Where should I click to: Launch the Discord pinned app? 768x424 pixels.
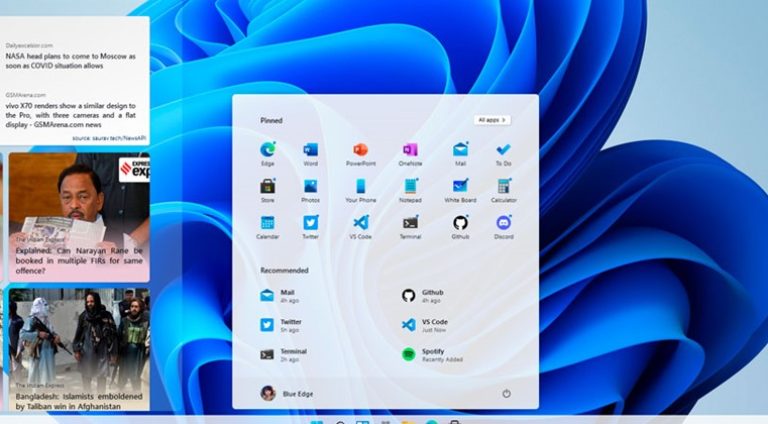504,227
